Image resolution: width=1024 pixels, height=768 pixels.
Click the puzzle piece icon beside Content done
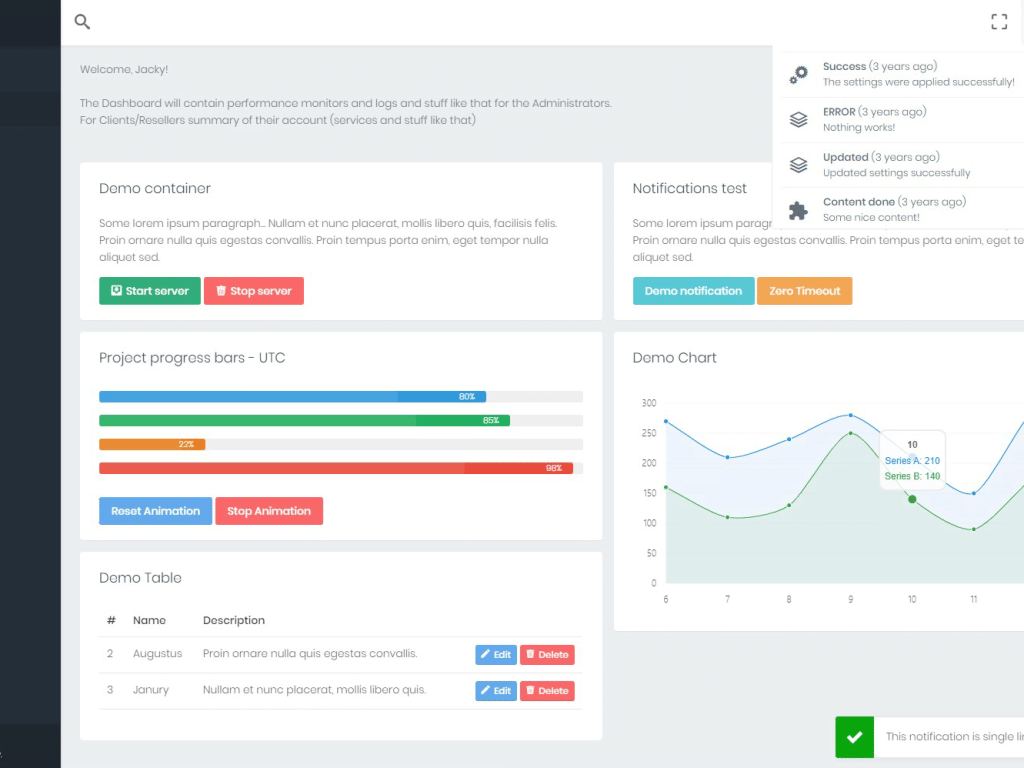pos(797,209)
